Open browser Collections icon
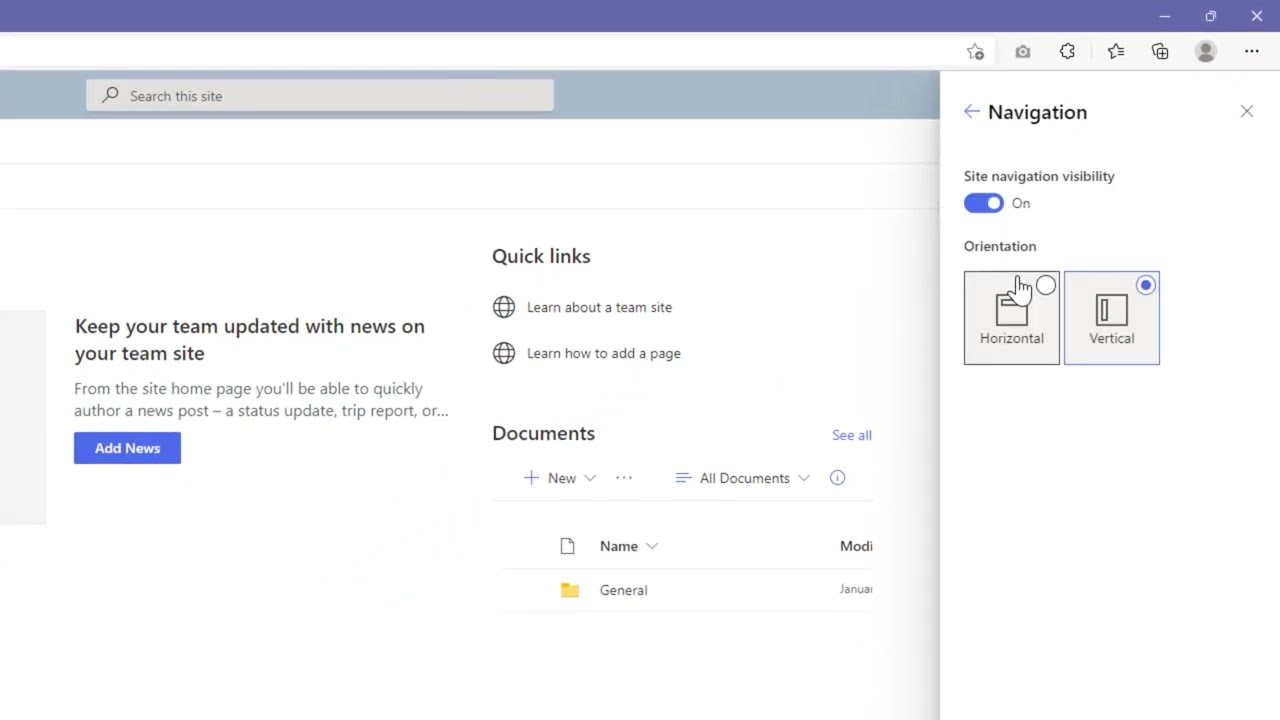Image resolution: width=1280 pixels, height=720 pixels. (1160, 52)
